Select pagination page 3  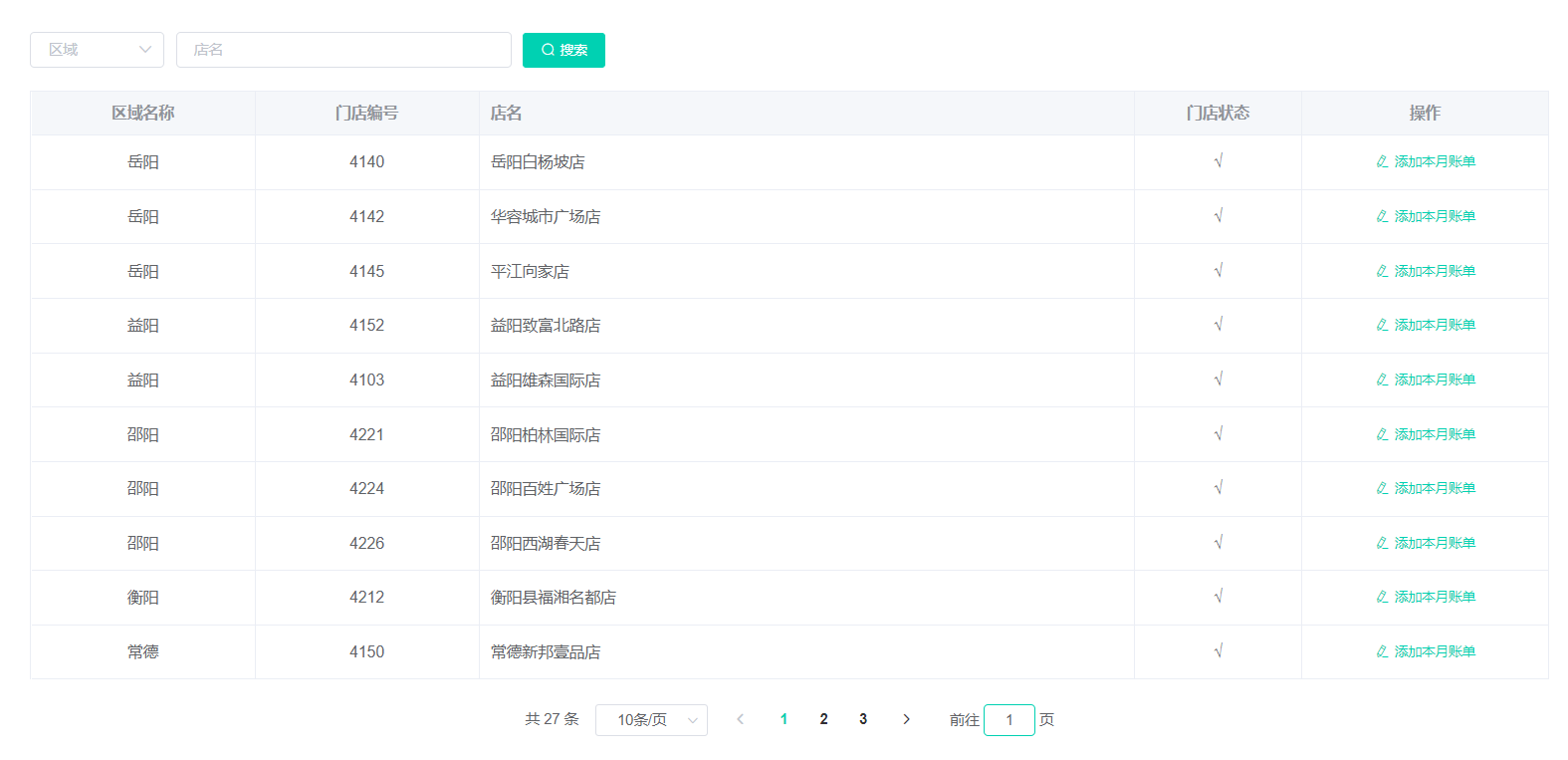coord(863,719)
